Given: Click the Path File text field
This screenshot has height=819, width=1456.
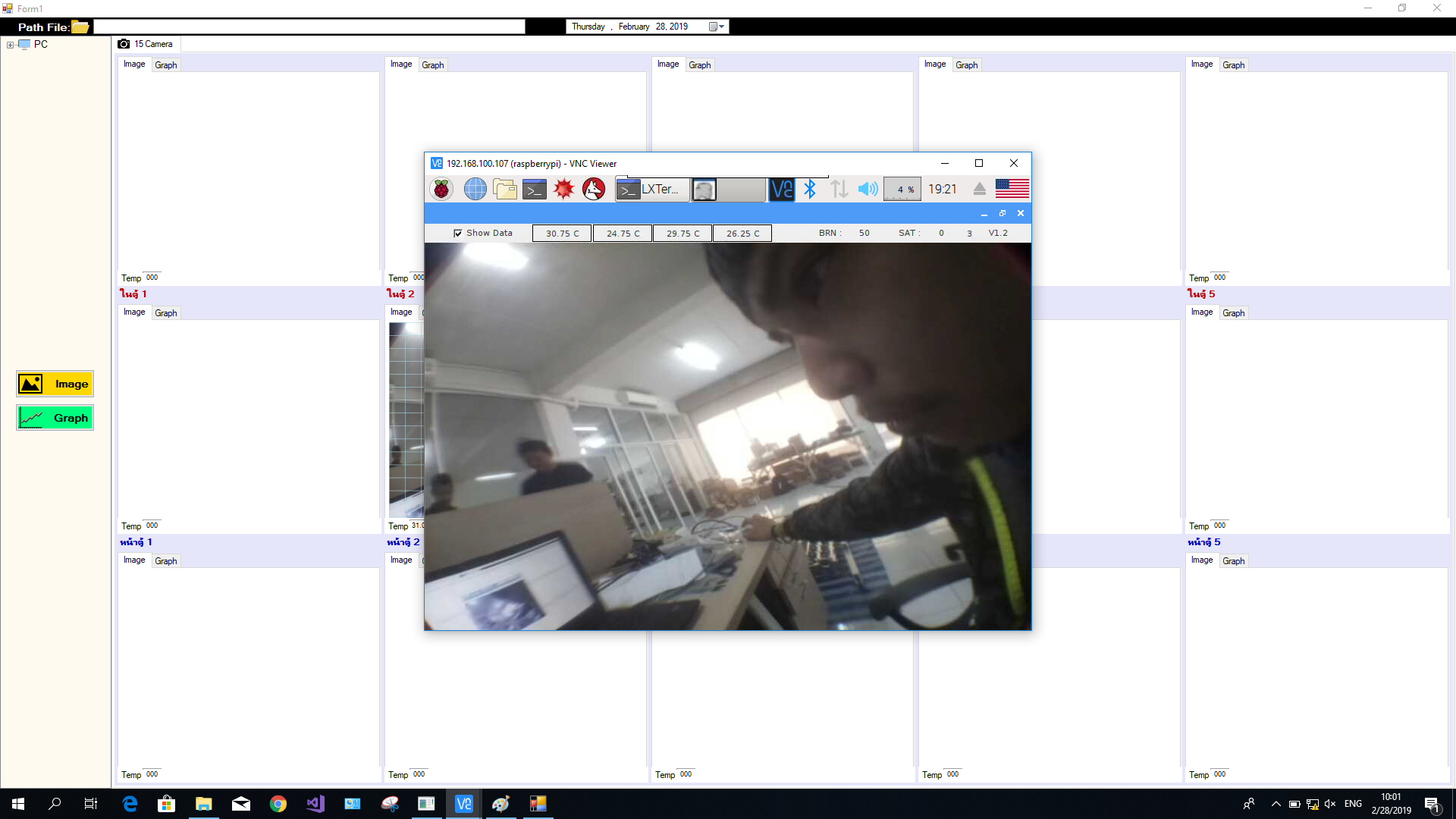Looking at the screenshot, I should 309,27.
